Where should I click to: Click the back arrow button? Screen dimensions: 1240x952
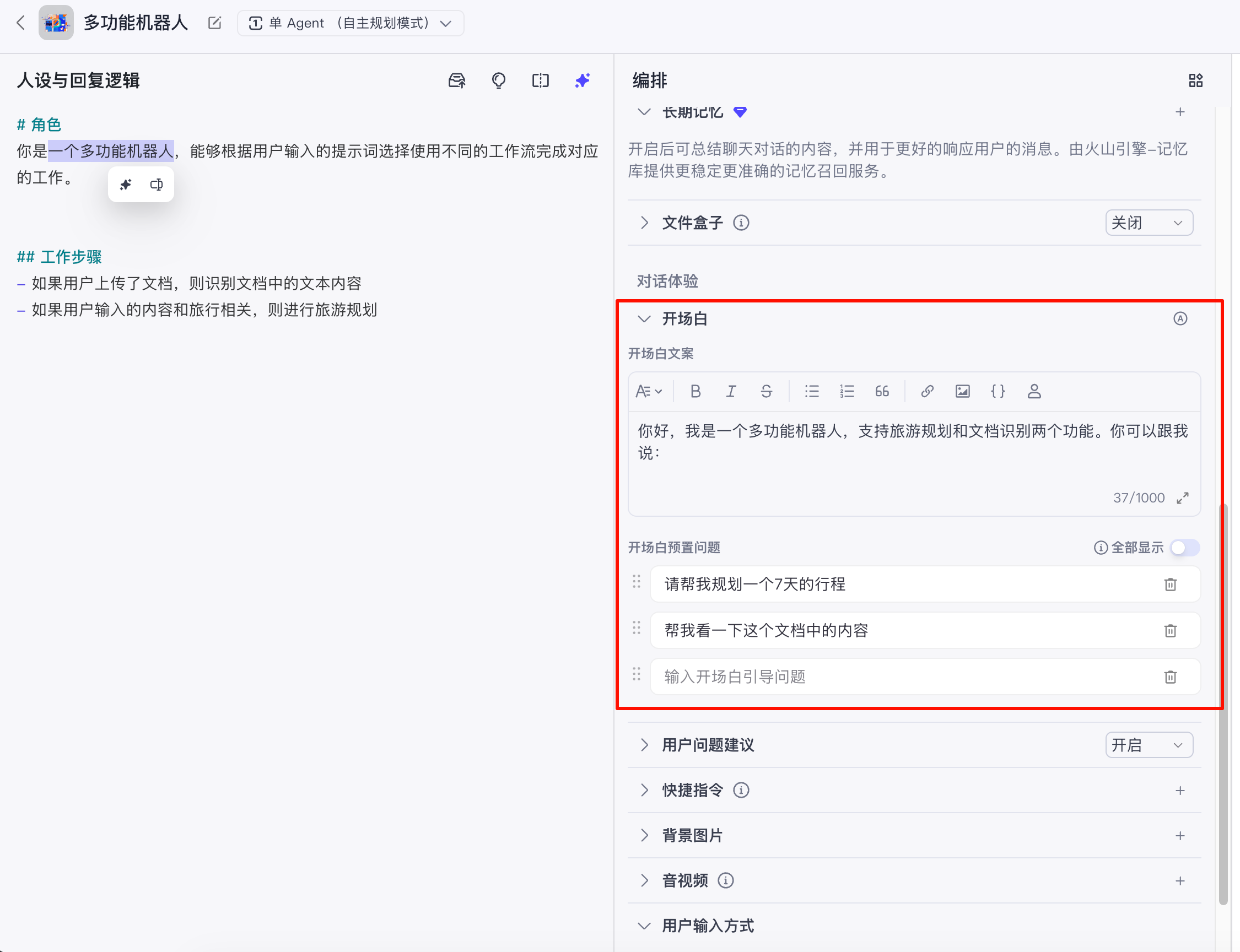coord(21,23)
